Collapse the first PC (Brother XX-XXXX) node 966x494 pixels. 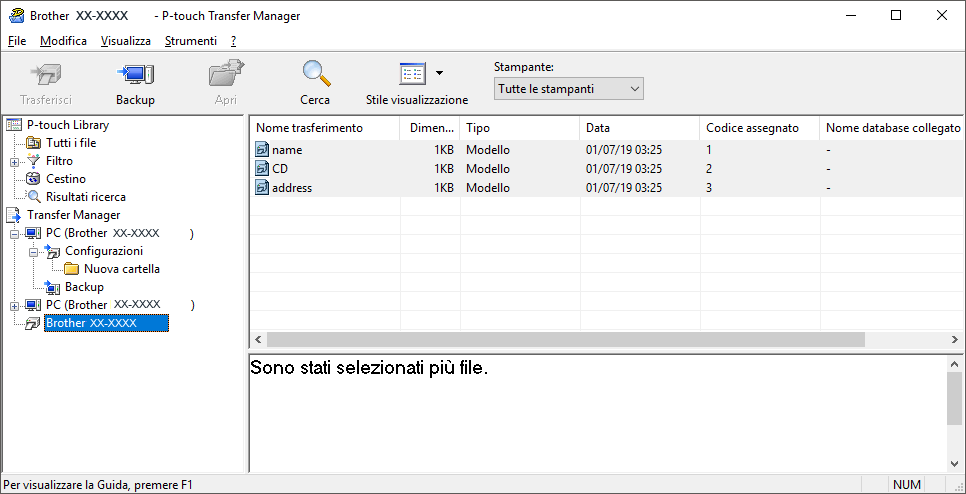[x=14, y=234]
